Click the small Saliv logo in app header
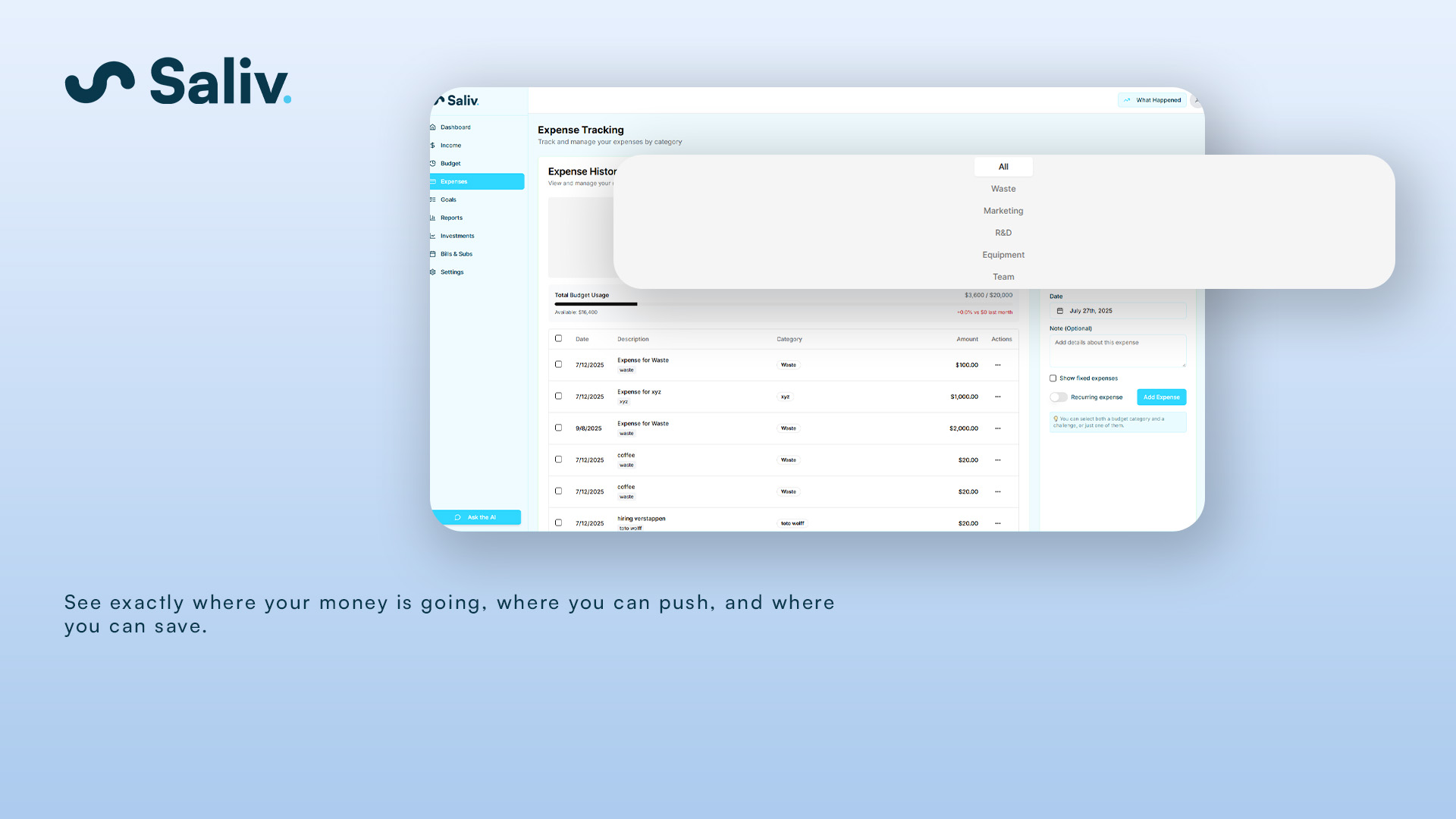 [457, 100]
